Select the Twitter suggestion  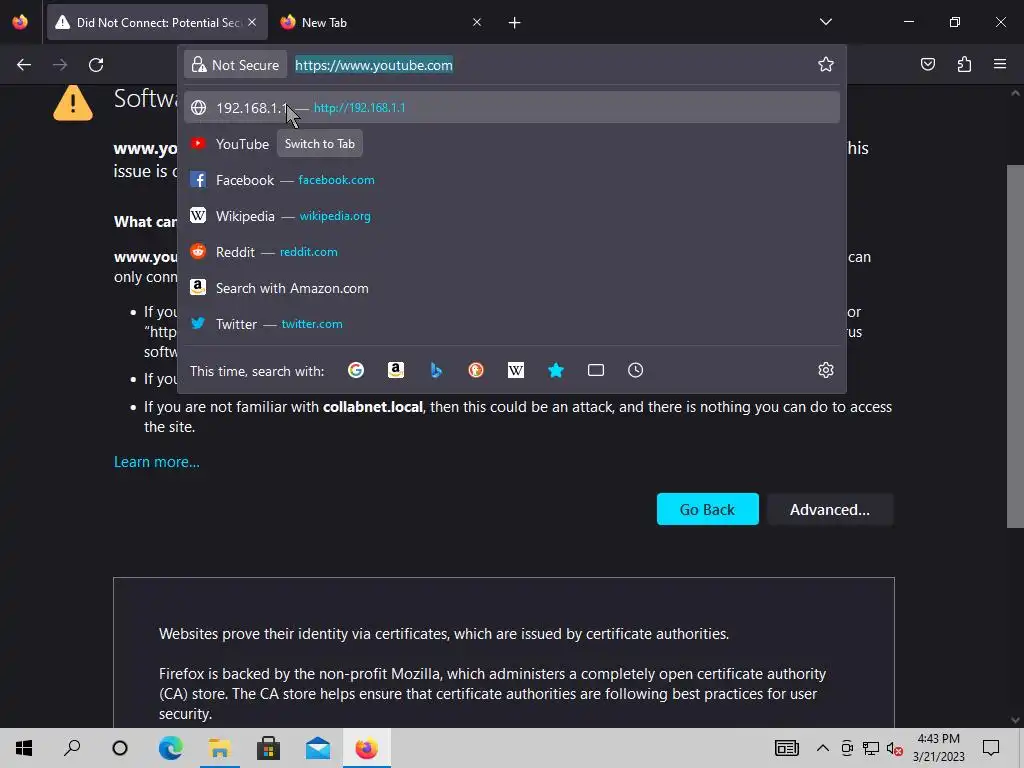[511, 324]
